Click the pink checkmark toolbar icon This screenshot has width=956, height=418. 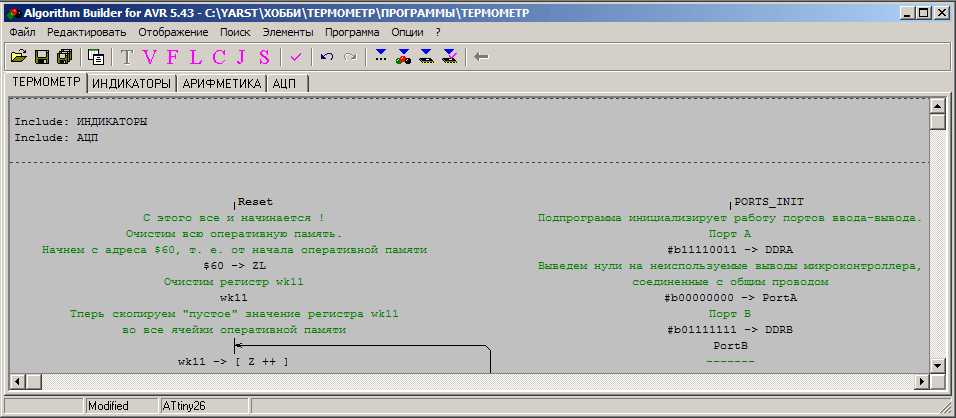click(x=296, y=57)
